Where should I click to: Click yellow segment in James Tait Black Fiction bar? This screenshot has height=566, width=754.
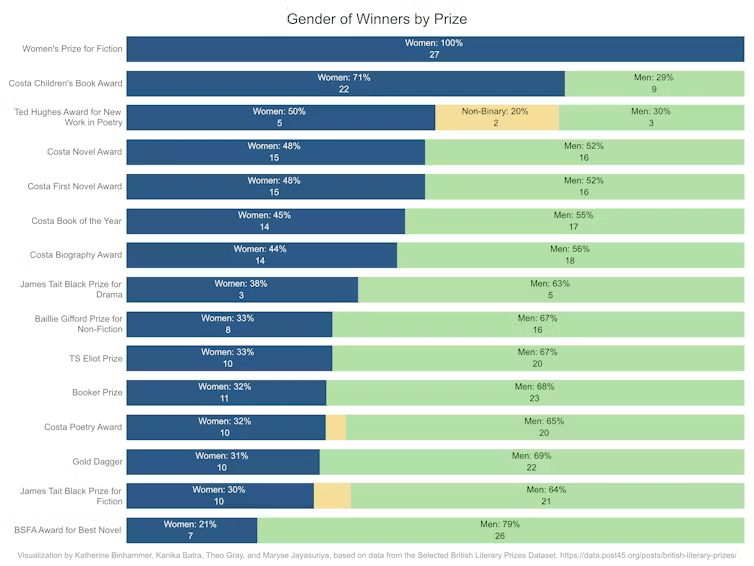pyautogui.click(x=333, y=495)
